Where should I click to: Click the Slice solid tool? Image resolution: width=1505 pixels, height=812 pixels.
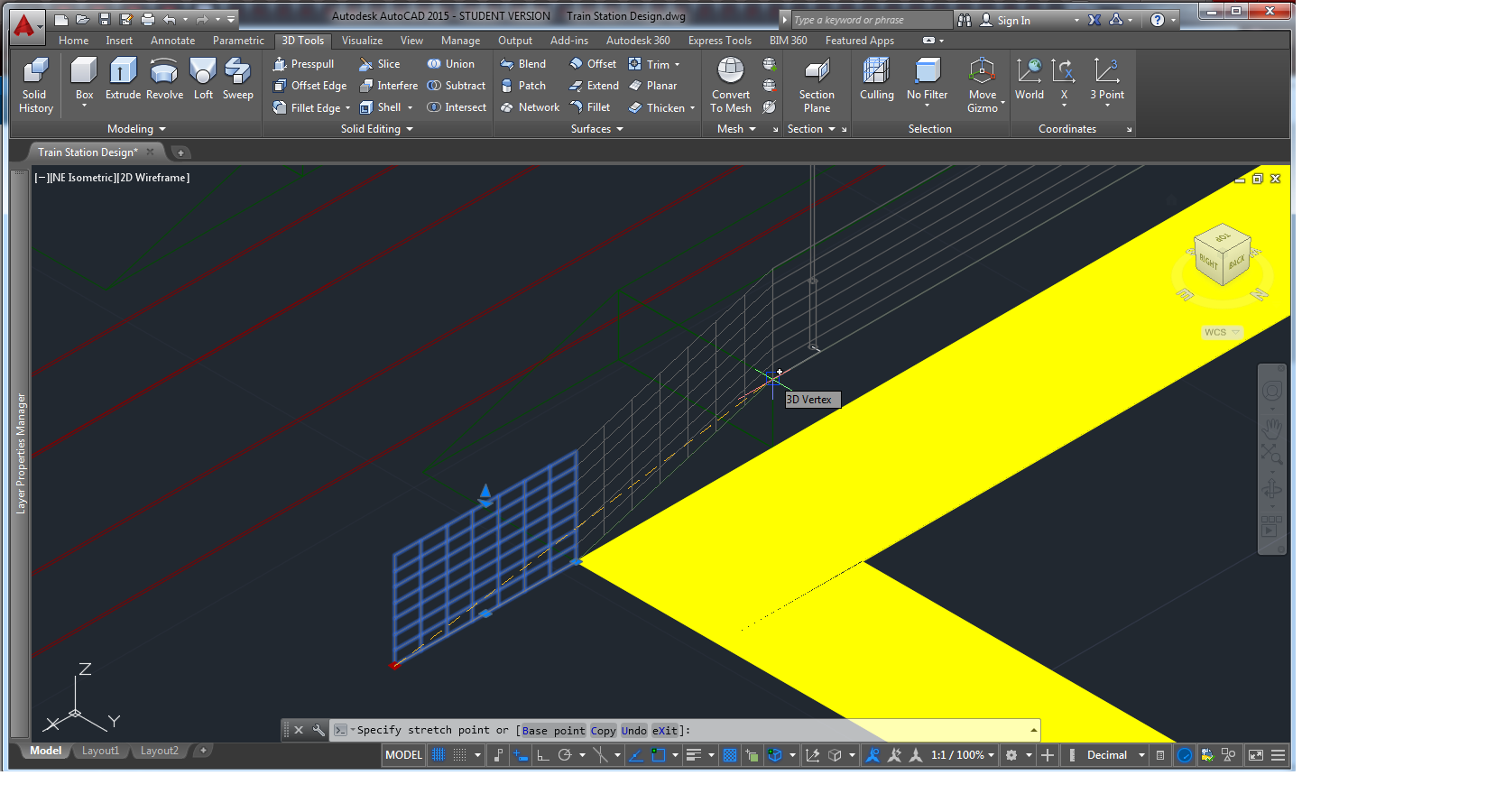[x=380, y=64]
